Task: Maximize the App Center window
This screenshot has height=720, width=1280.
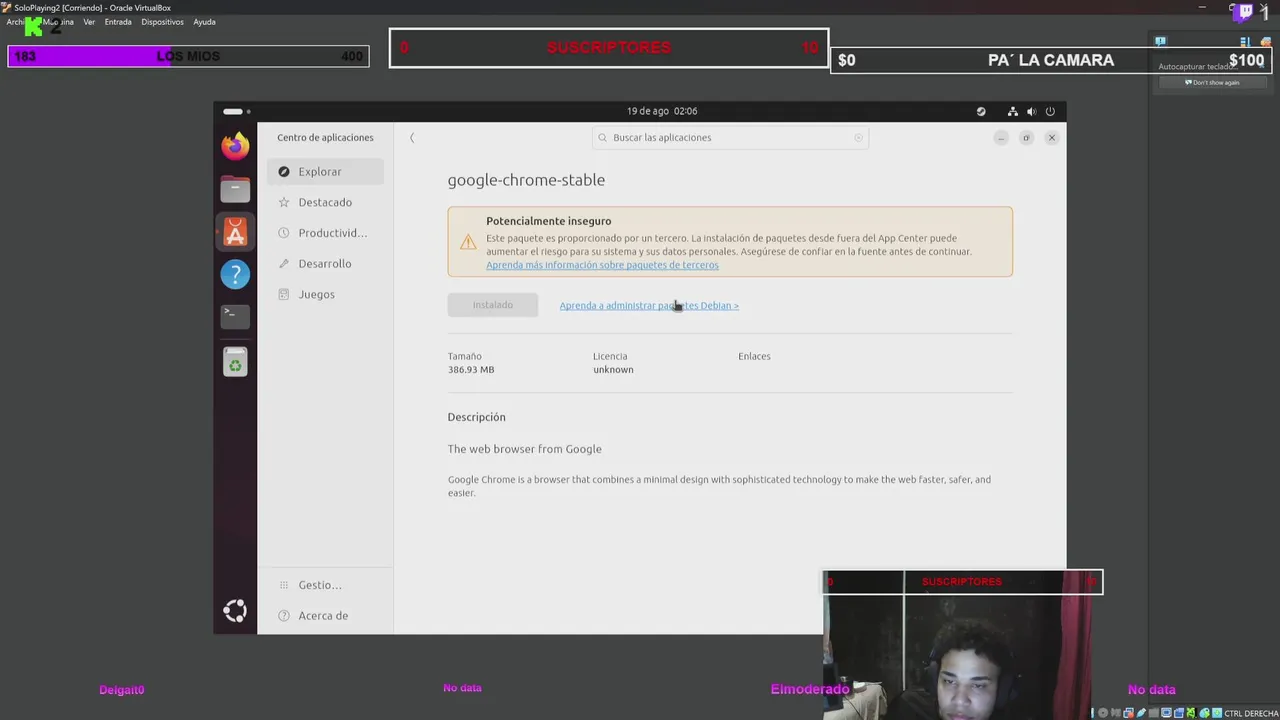Action: 1026,138
